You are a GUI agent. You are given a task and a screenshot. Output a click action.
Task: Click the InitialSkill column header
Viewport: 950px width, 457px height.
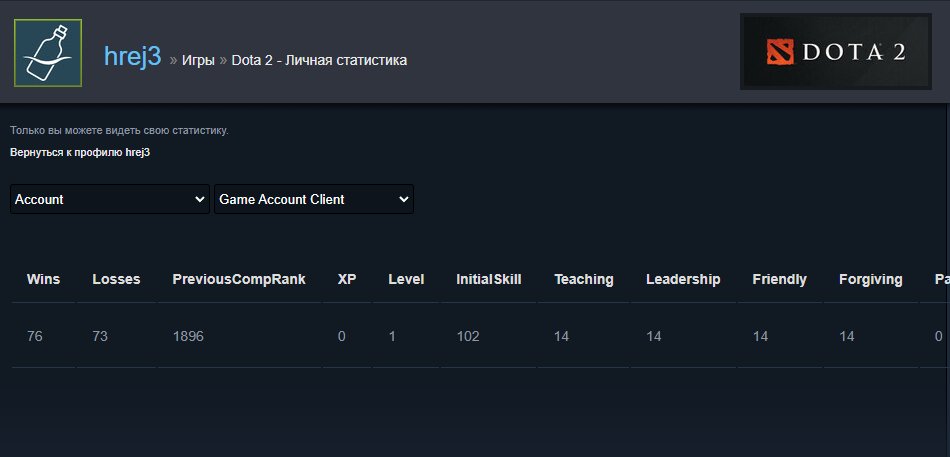pos(489,279)
